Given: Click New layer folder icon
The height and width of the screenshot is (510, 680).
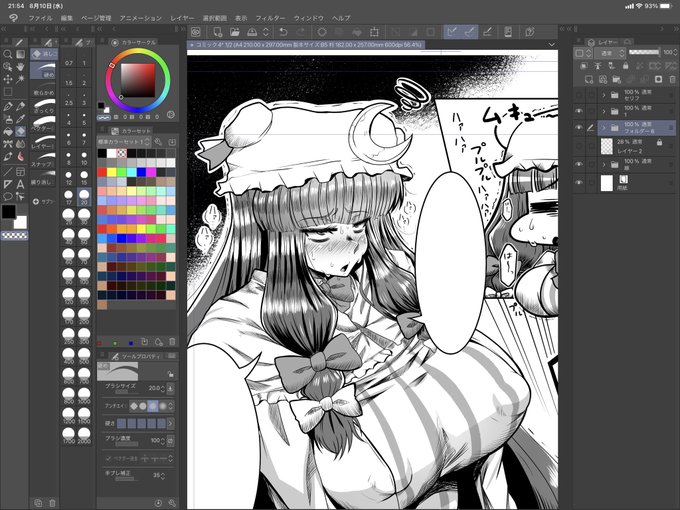Looking at the screenshot, I should (x=616, y=79).
